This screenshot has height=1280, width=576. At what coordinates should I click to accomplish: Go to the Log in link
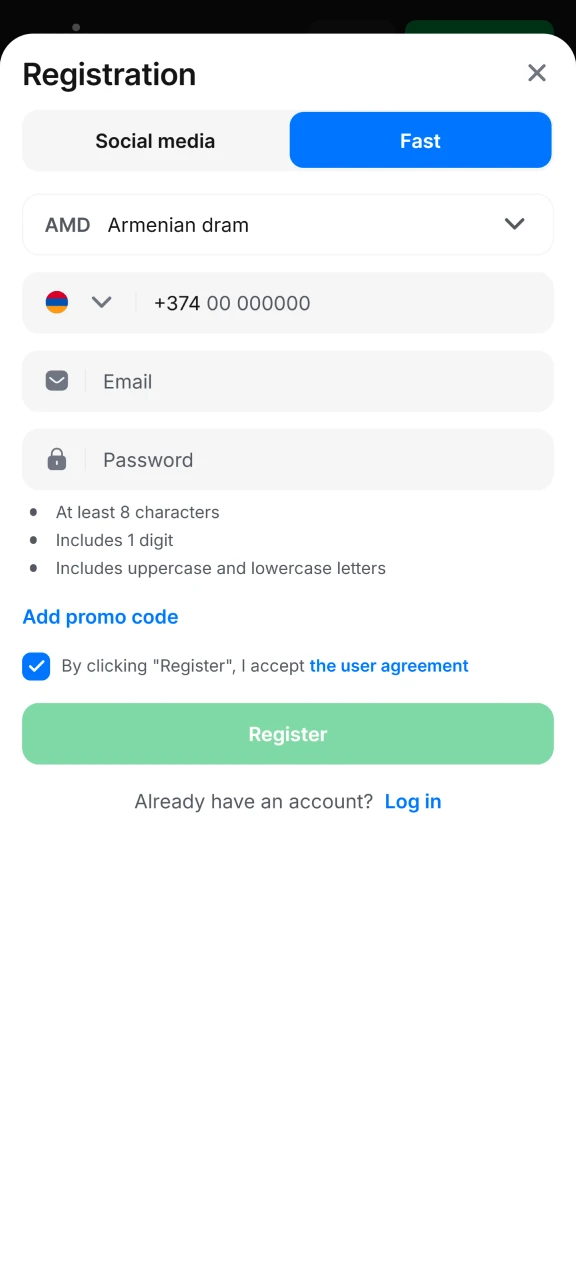pos(413,801)
